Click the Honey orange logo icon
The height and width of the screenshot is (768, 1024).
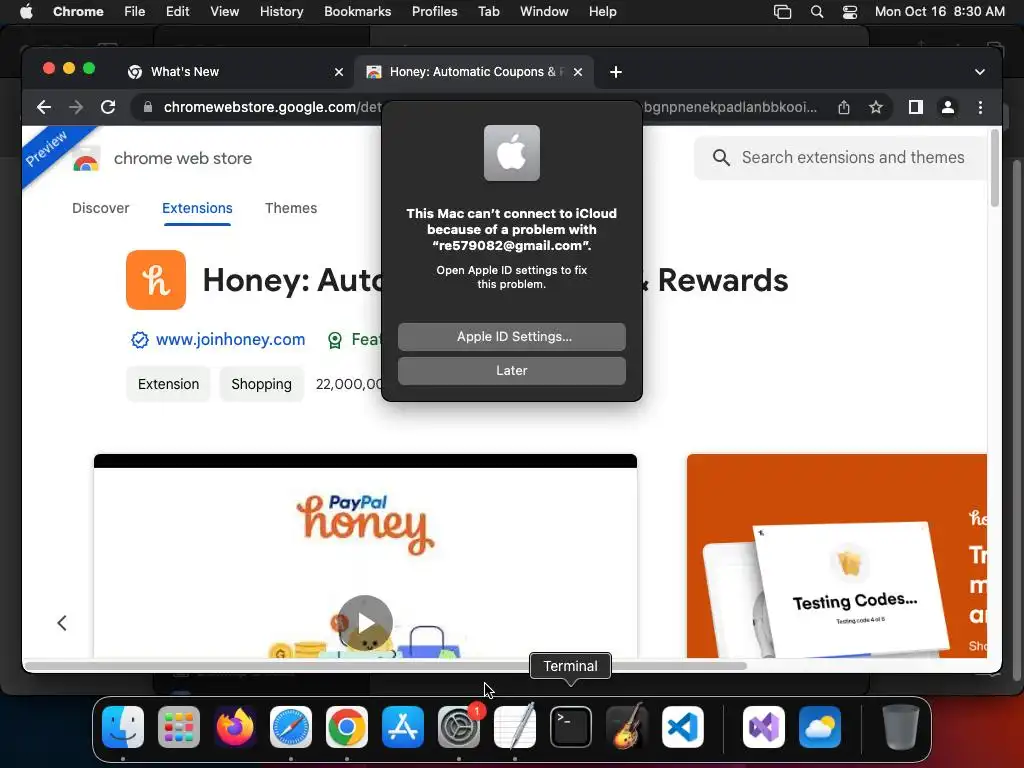(x=156, y=280)
